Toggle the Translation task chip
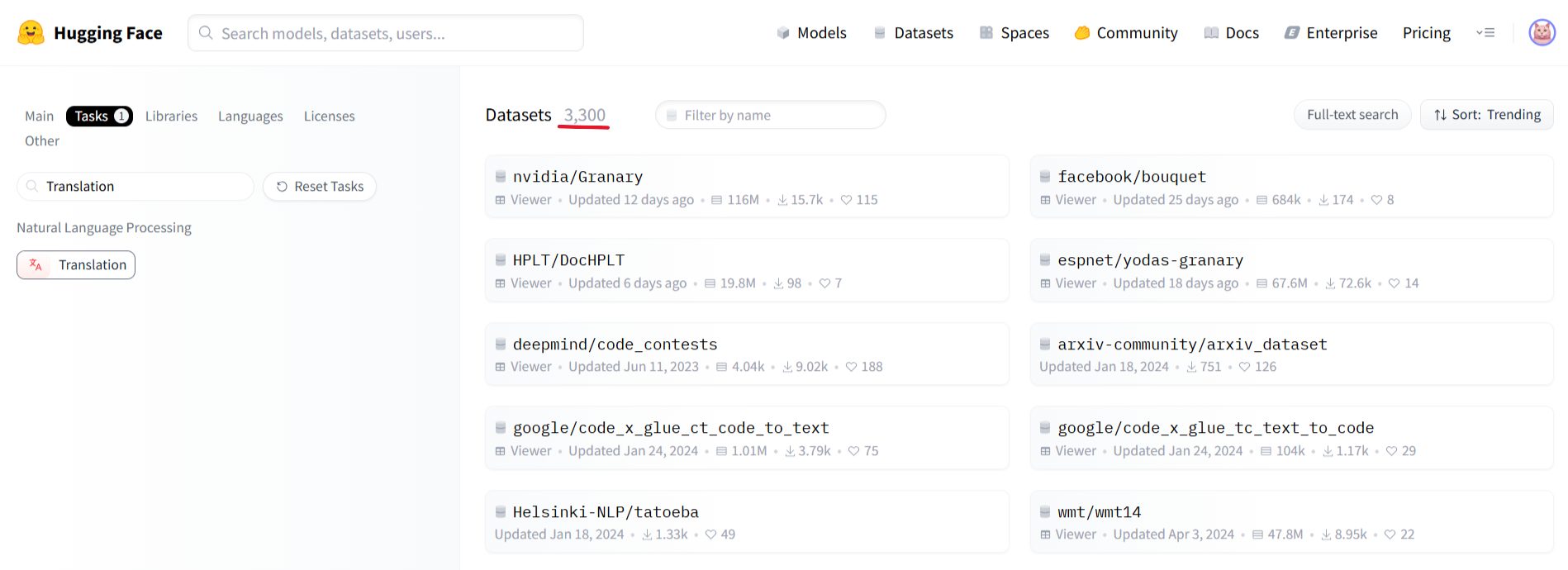Screen dimensions: 1568x570 coord(76,265)
